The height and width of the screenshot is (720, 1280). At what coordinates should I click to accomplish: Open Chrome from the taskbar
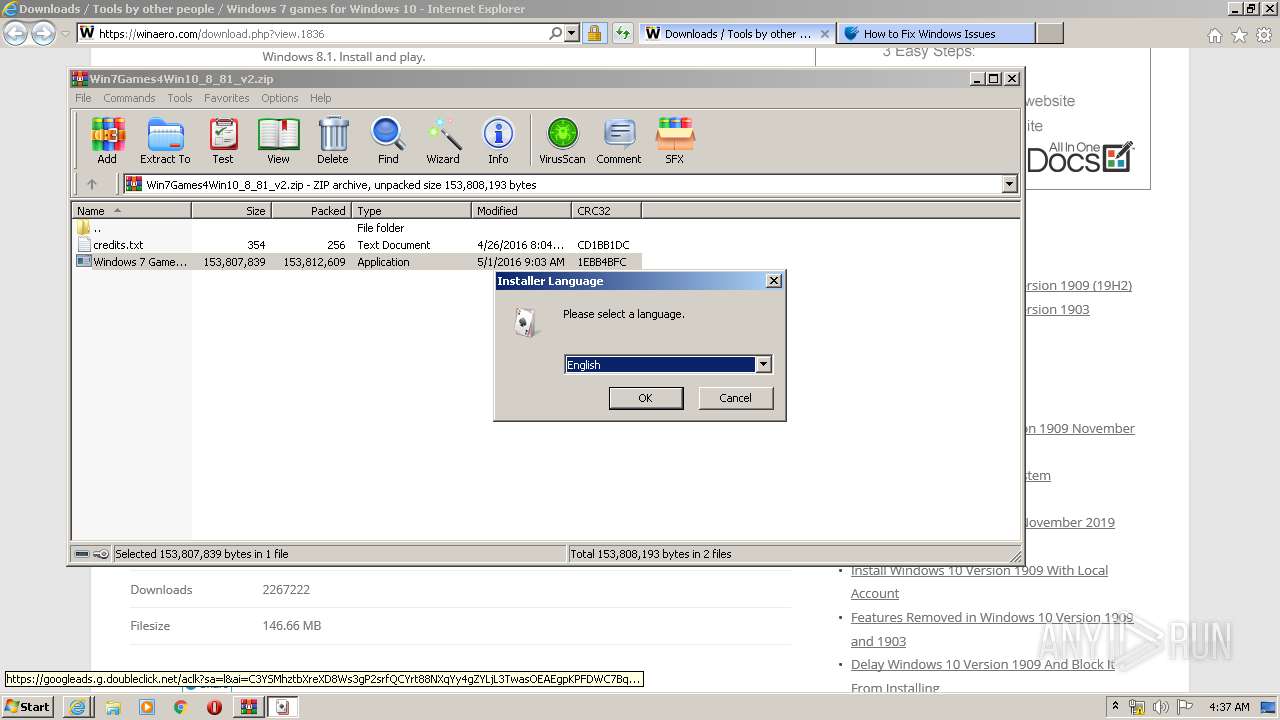(180, 707)
